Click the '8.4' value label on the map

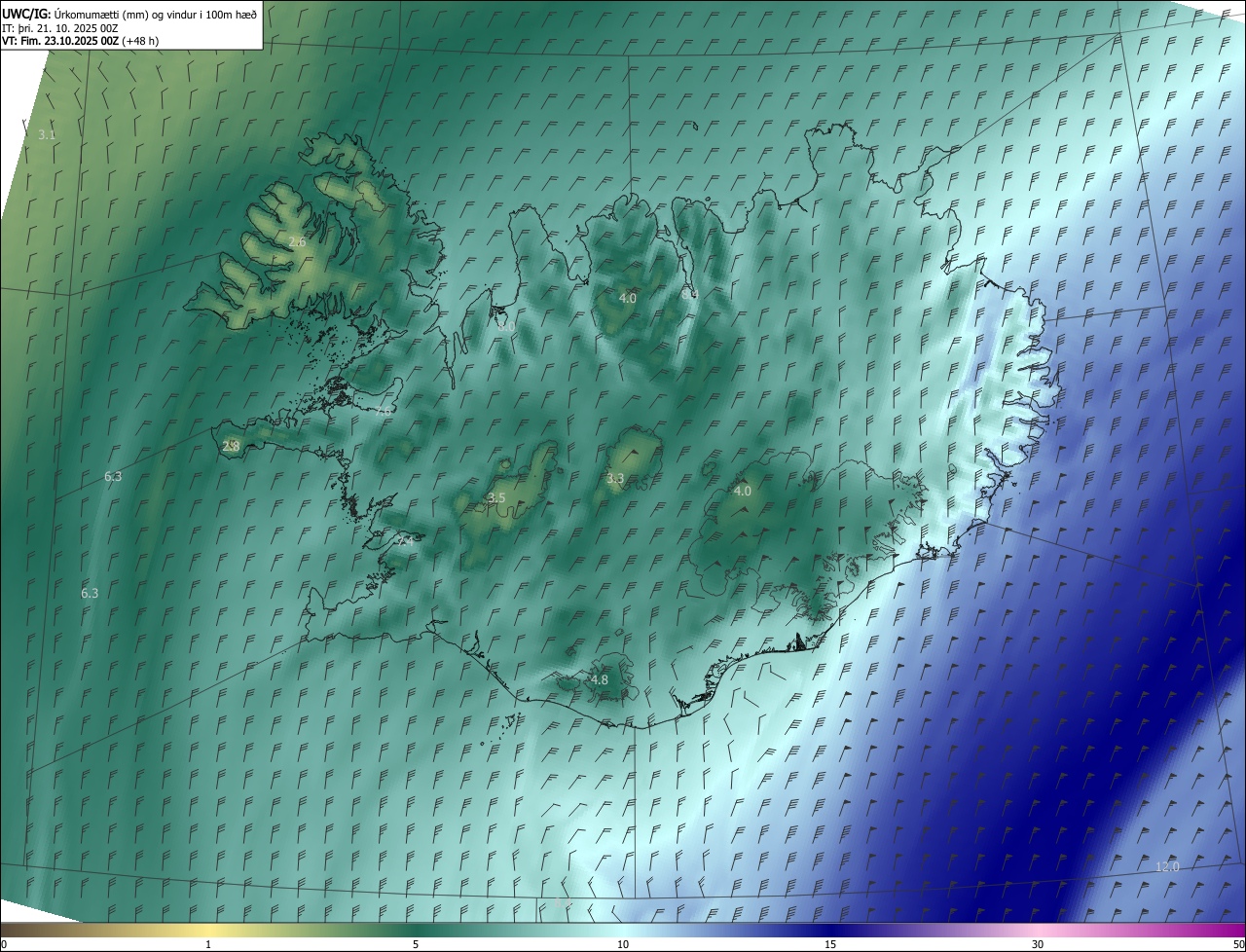click(x=690, y=294)
